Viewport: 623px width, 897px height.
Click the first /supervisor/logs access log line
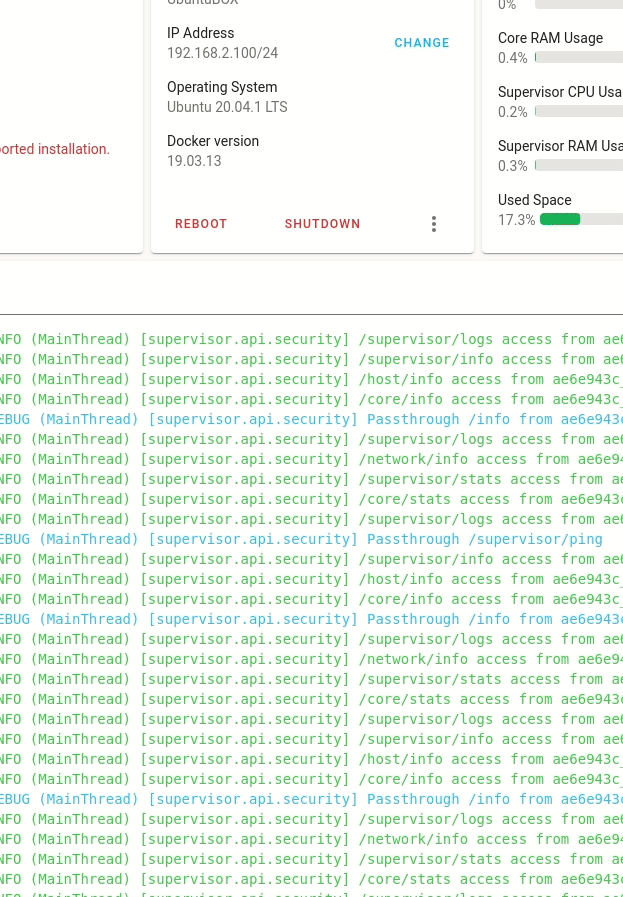(311, 339)
